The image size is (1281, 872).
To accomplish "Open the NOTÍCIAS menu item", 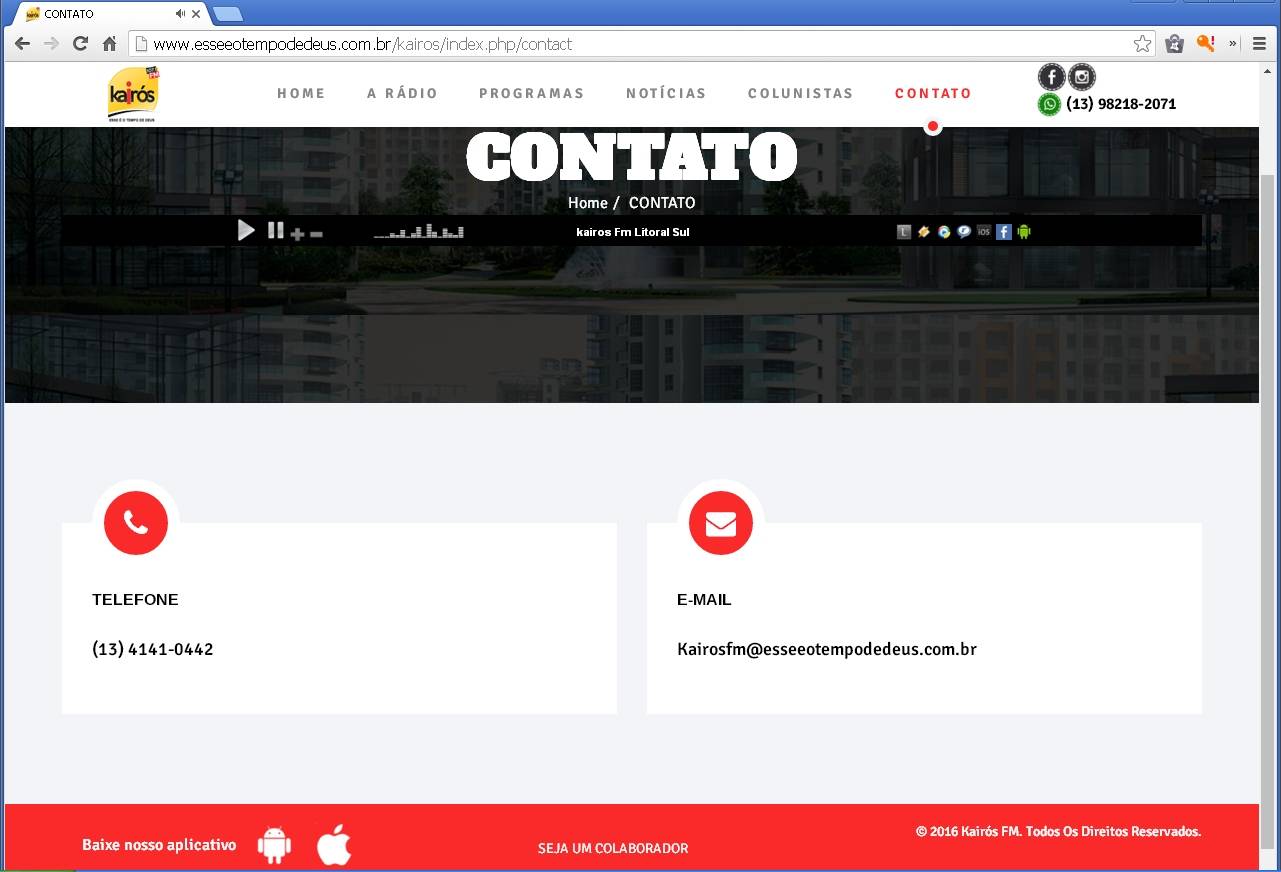I will [666, 93].
